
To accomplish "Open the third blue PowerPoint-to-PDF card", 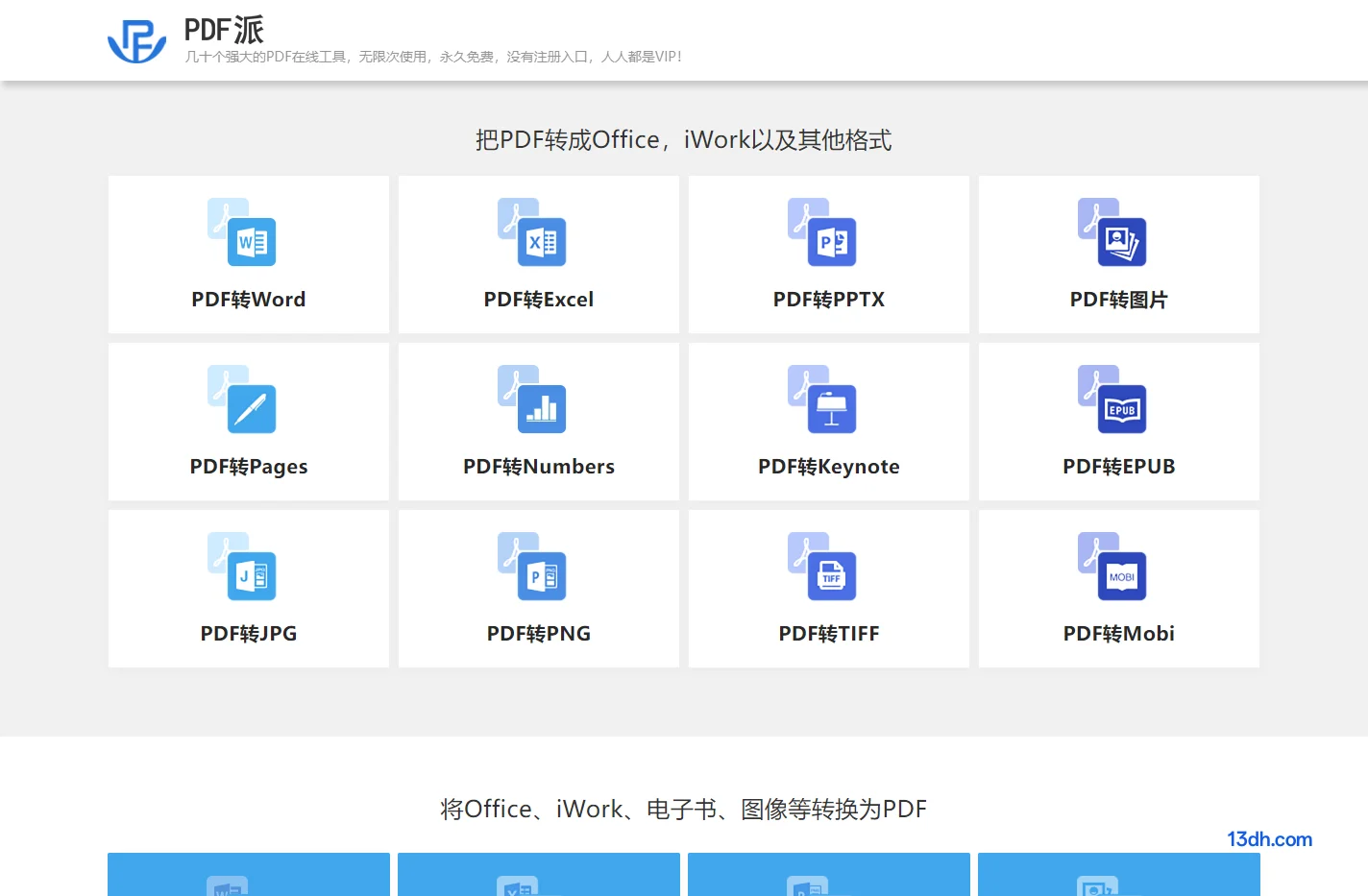I will point(829,875).
